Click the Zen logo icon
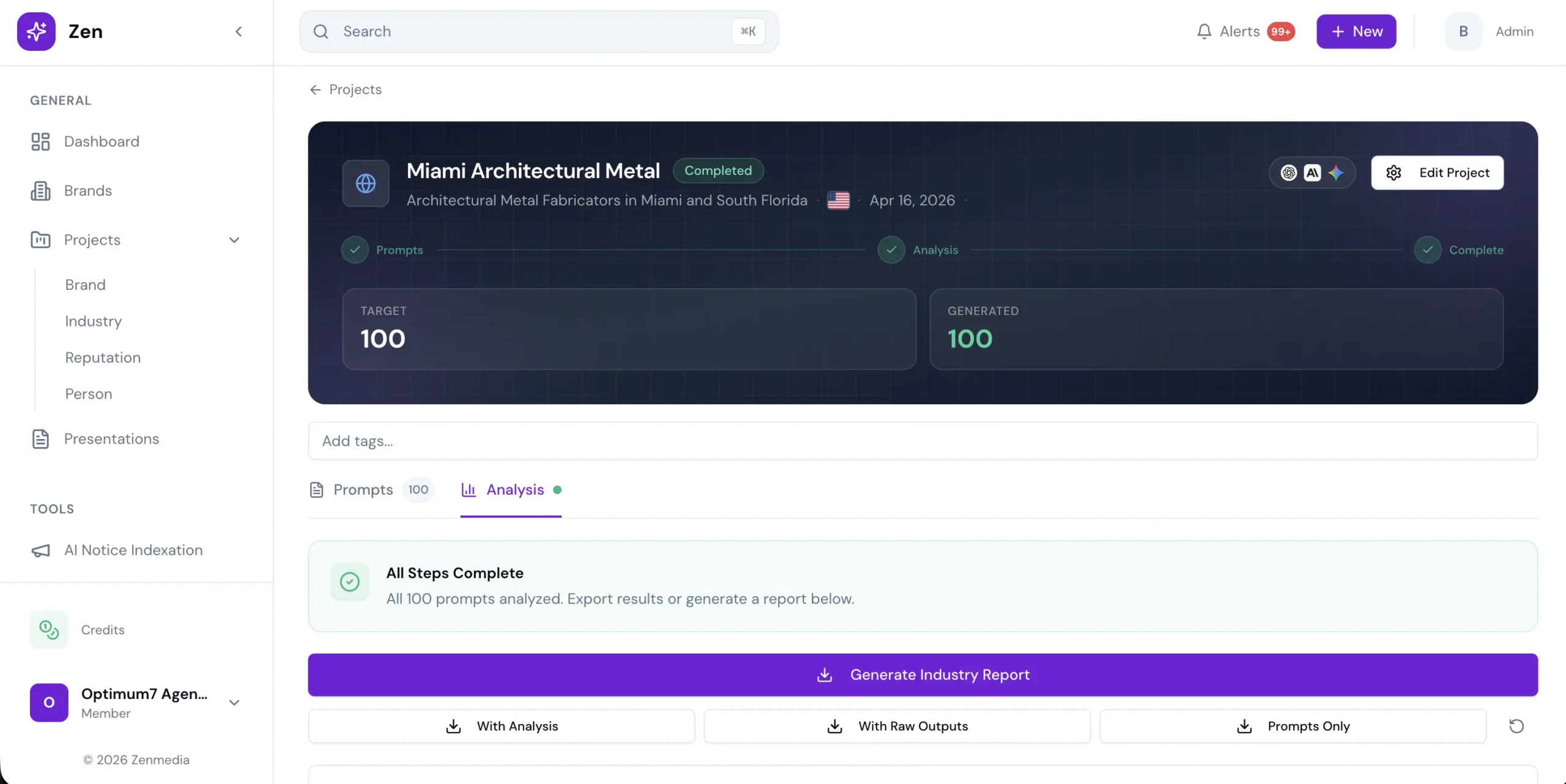The image size is (1566, 784). point(36,31)
